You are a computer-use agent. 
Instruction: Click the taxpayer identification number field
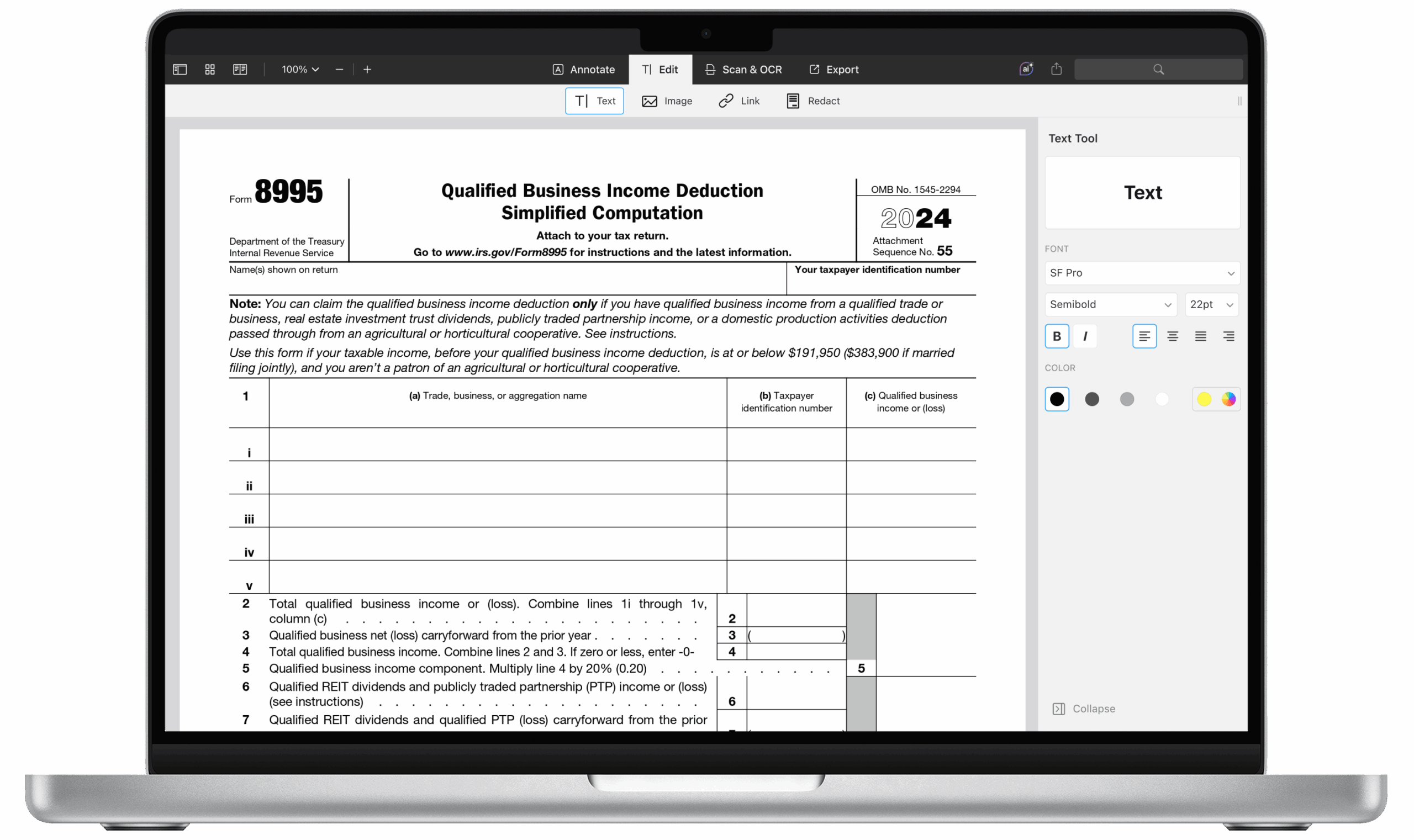point(881,278)
